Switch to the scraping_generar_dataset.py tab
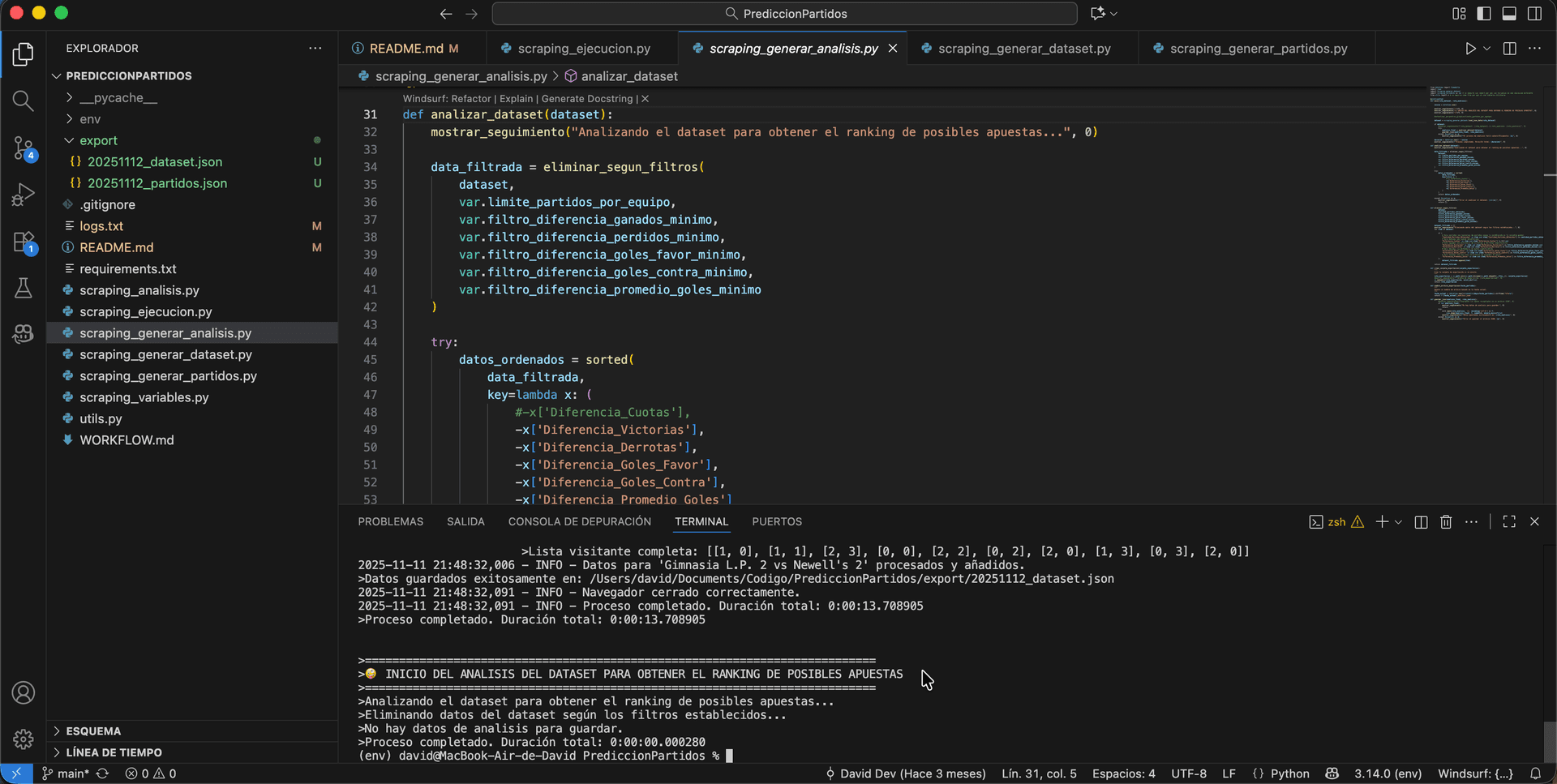The width and height of the screenshot is (1557, 784). (x=1023, y=49)
